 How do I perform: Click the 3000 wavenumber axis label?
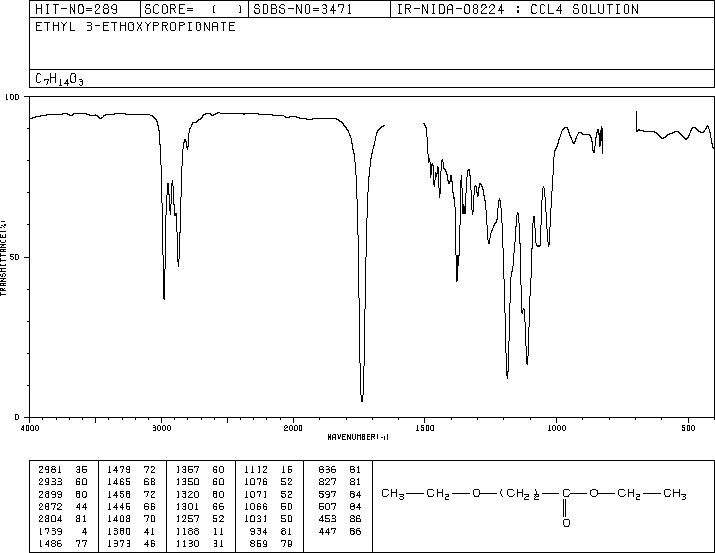coord(161,428)
